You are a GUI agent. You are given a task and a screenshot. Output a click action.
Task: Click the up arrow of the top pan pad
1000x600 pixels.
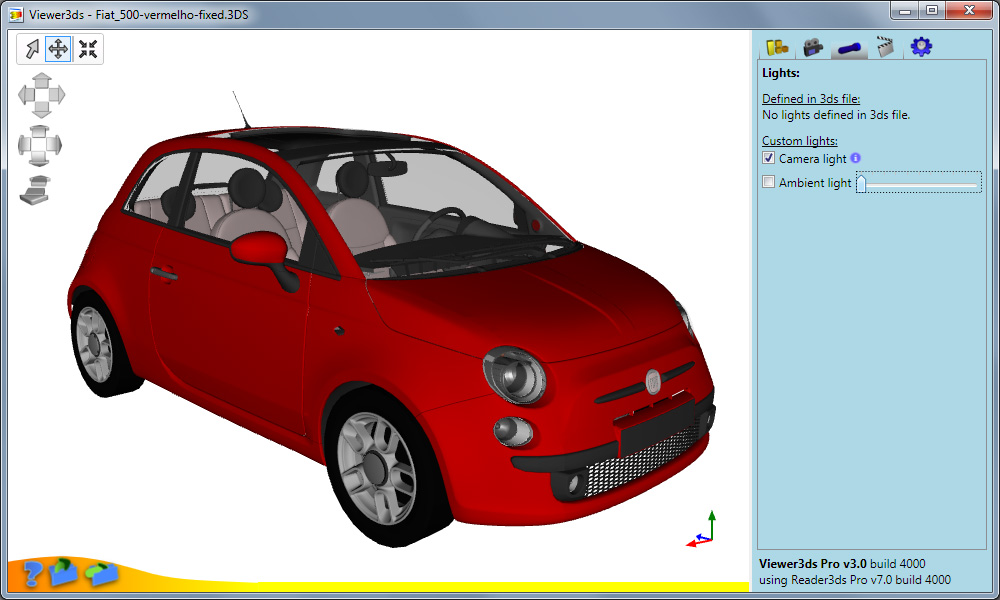(41, 79)
